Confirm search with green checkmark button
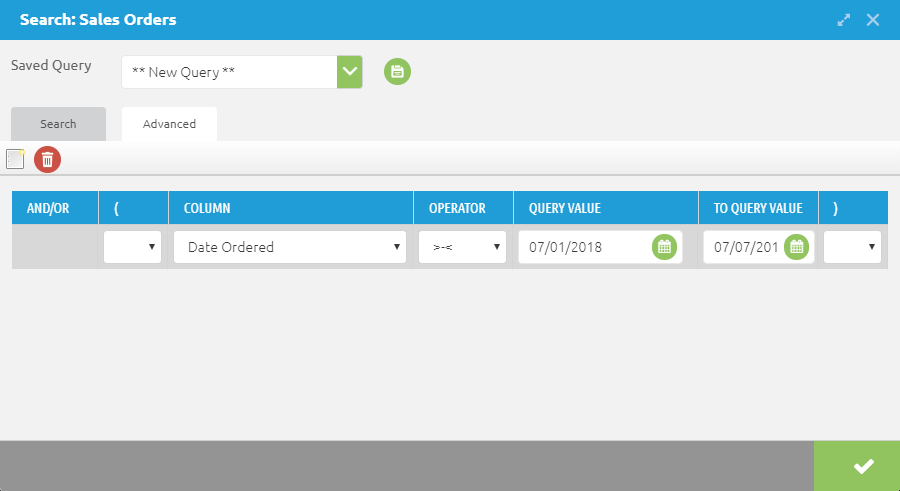This screenshot has width=900, height=491. click(x=863, y=466)
